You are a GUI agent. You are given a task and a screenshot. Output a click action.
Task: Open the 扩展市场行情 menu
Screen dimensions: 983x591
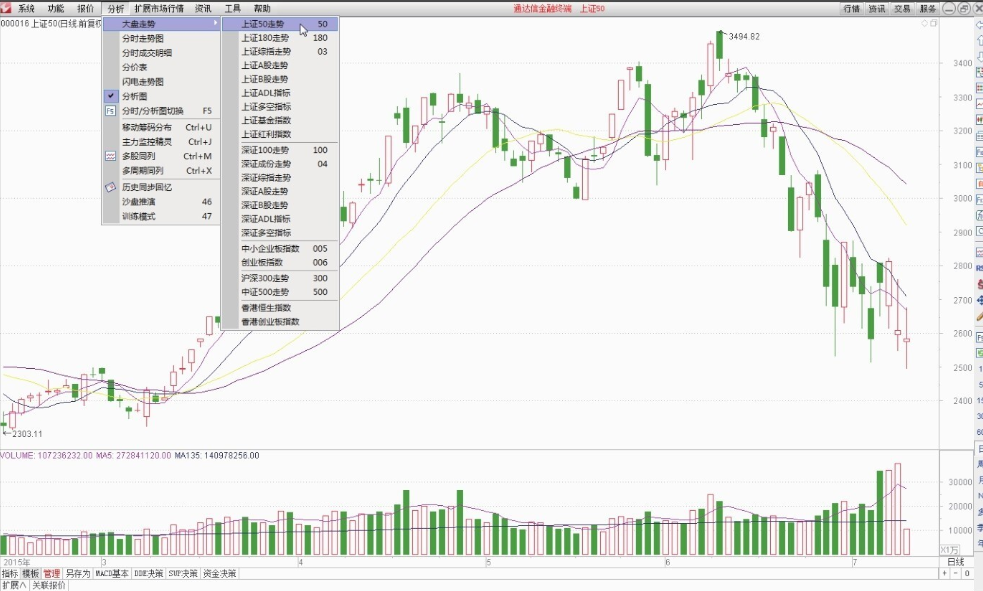pos(159,8)
